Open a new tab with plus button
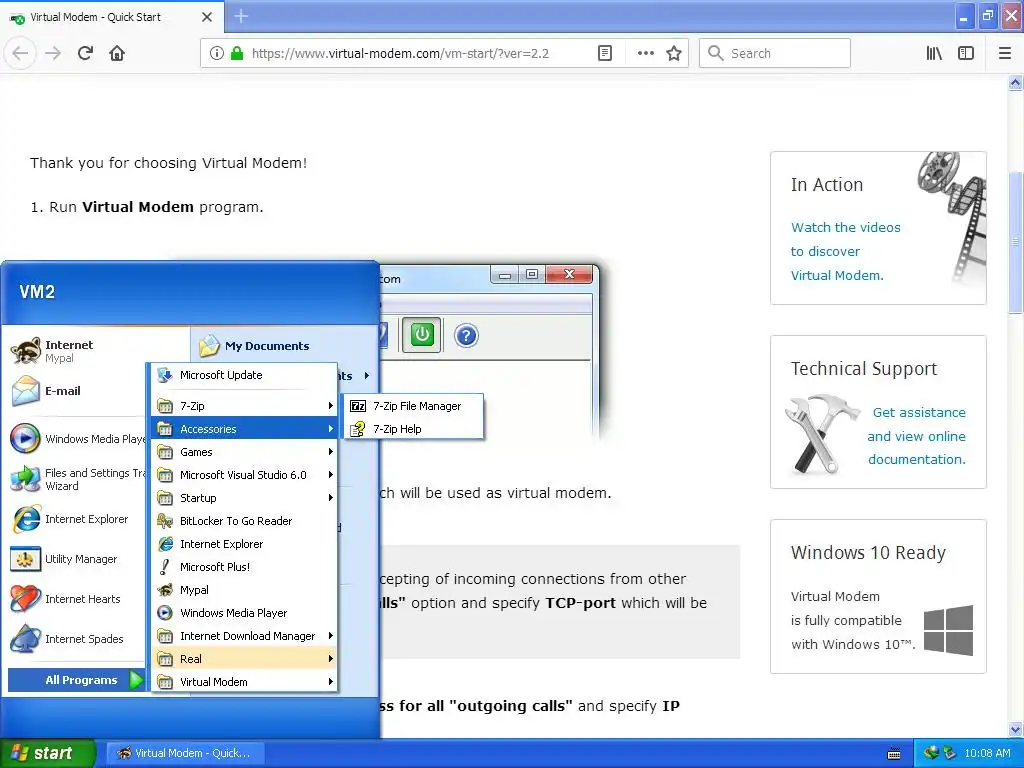This screenshot has height=768, width=1024. (241, 16)
